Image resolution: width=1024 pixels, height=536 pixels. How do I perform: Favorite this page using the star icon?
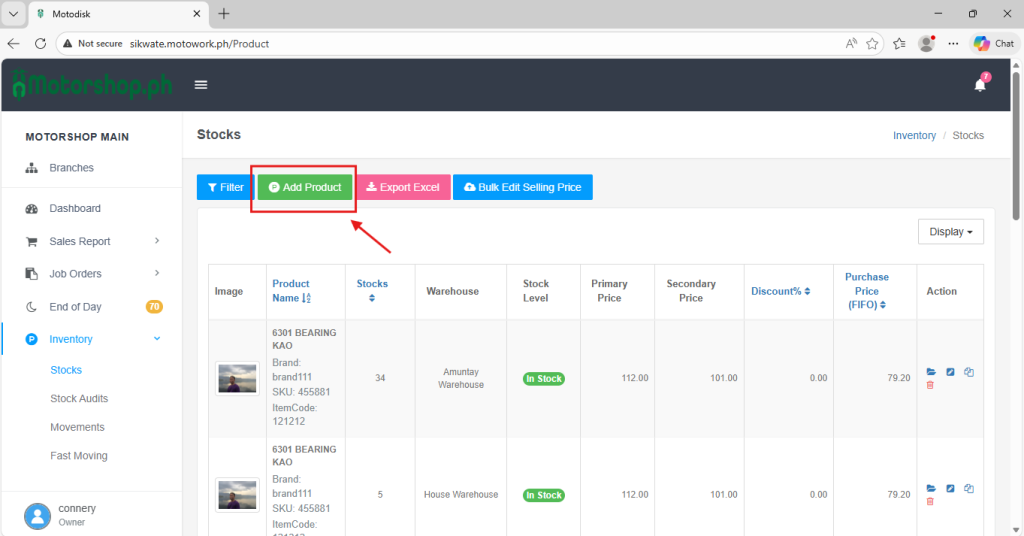872,44
